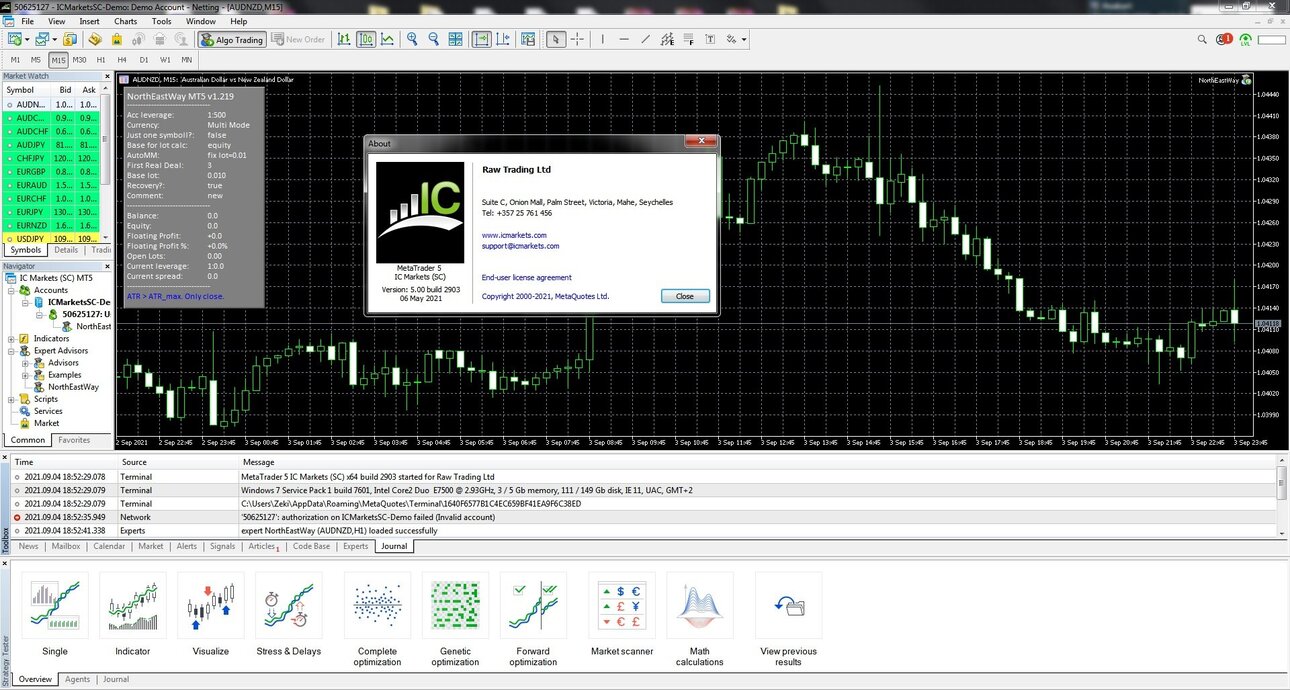Viewport: 1290px width, 690px height.
Task: Select line chart display icon
Action: (388, 39)
